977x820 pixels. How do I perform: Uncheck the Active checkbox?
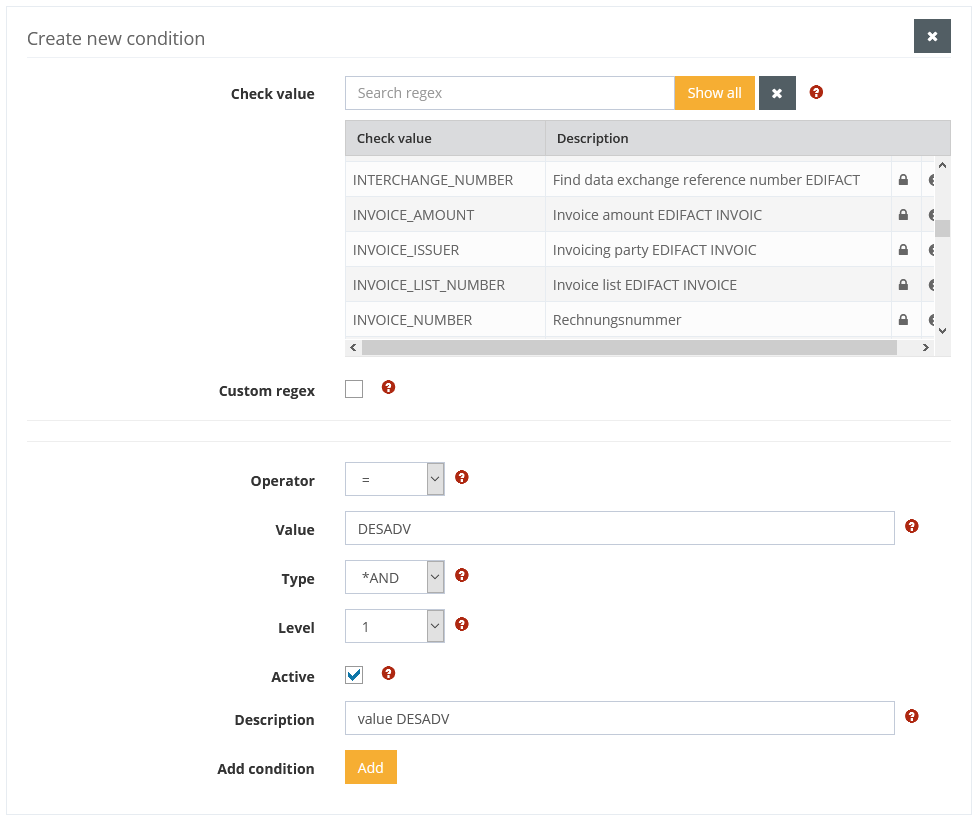point(354,676)
